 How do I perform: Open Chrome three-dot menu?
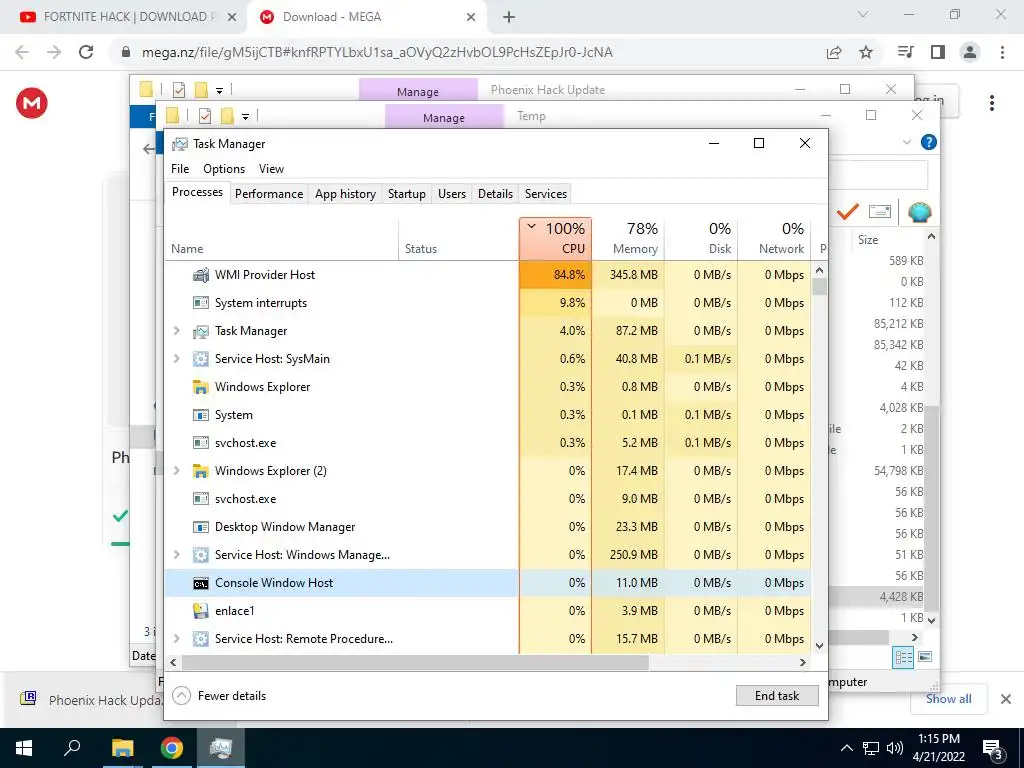[x=1002, y=52]
